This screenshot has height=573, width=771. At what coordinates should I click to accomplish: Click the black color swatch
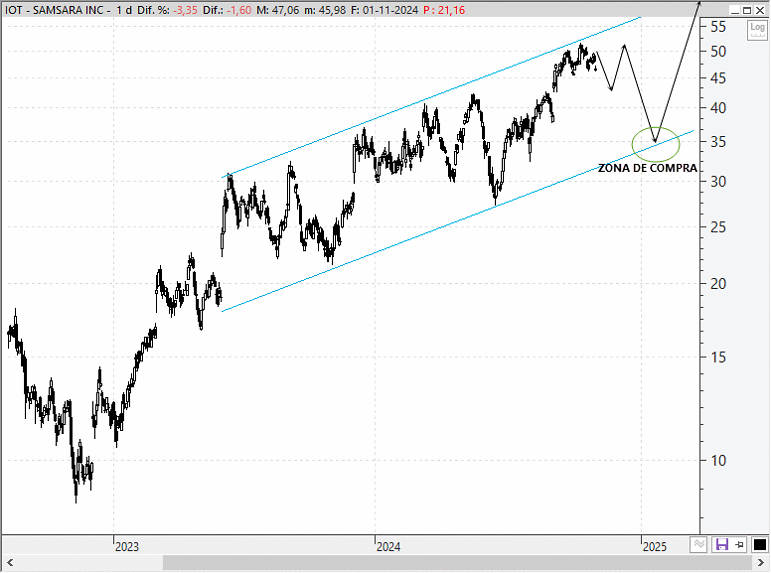click(x=759, y=544)
